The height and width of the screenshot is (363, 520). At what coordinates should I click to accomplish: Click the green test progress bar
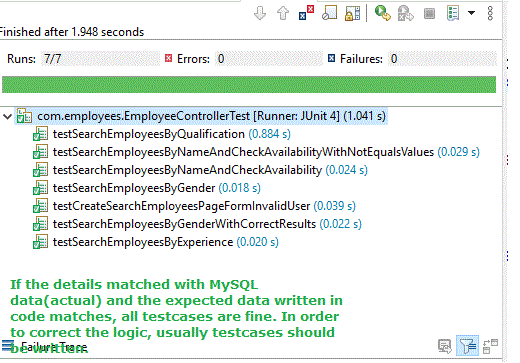(x=249, y=85)
